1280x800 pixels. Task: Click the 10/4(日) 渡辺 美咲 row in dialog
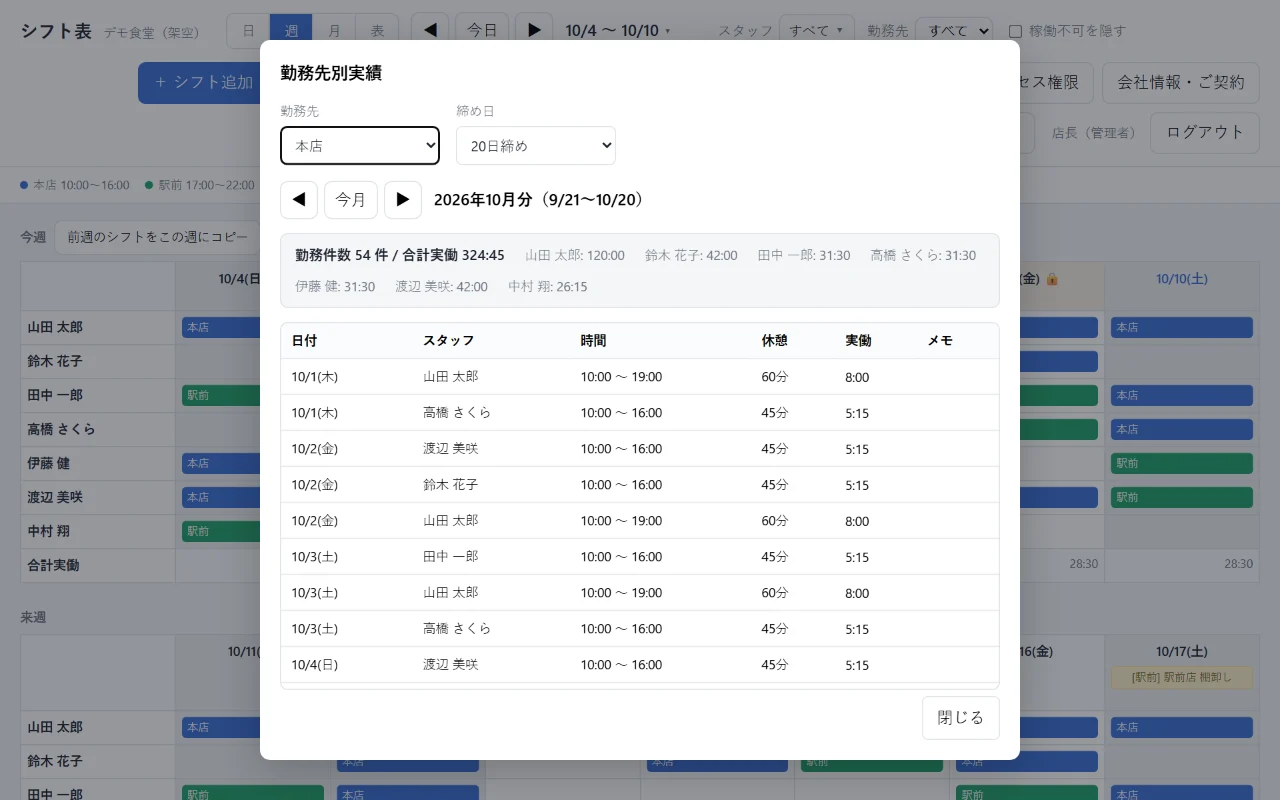point(640,665)
